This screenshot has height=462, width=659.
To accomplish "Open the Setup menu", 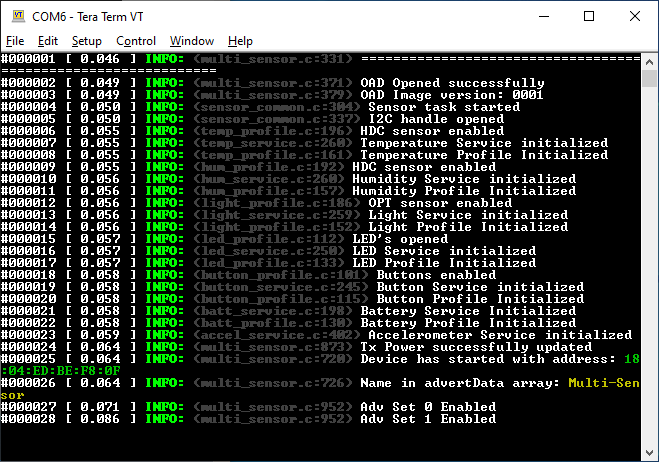I will [87, 41].
